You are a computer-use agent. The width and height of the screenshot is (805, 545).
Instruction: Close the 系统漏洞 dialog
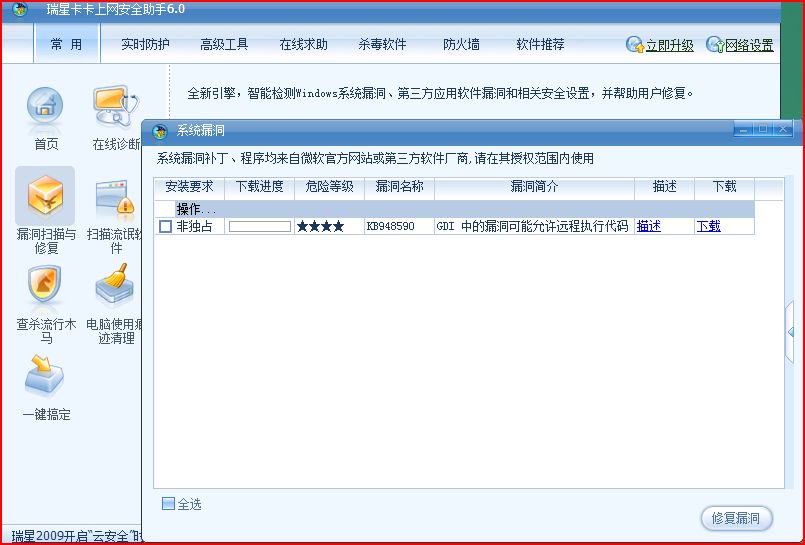pyautogui.click(x=783, y=129)
